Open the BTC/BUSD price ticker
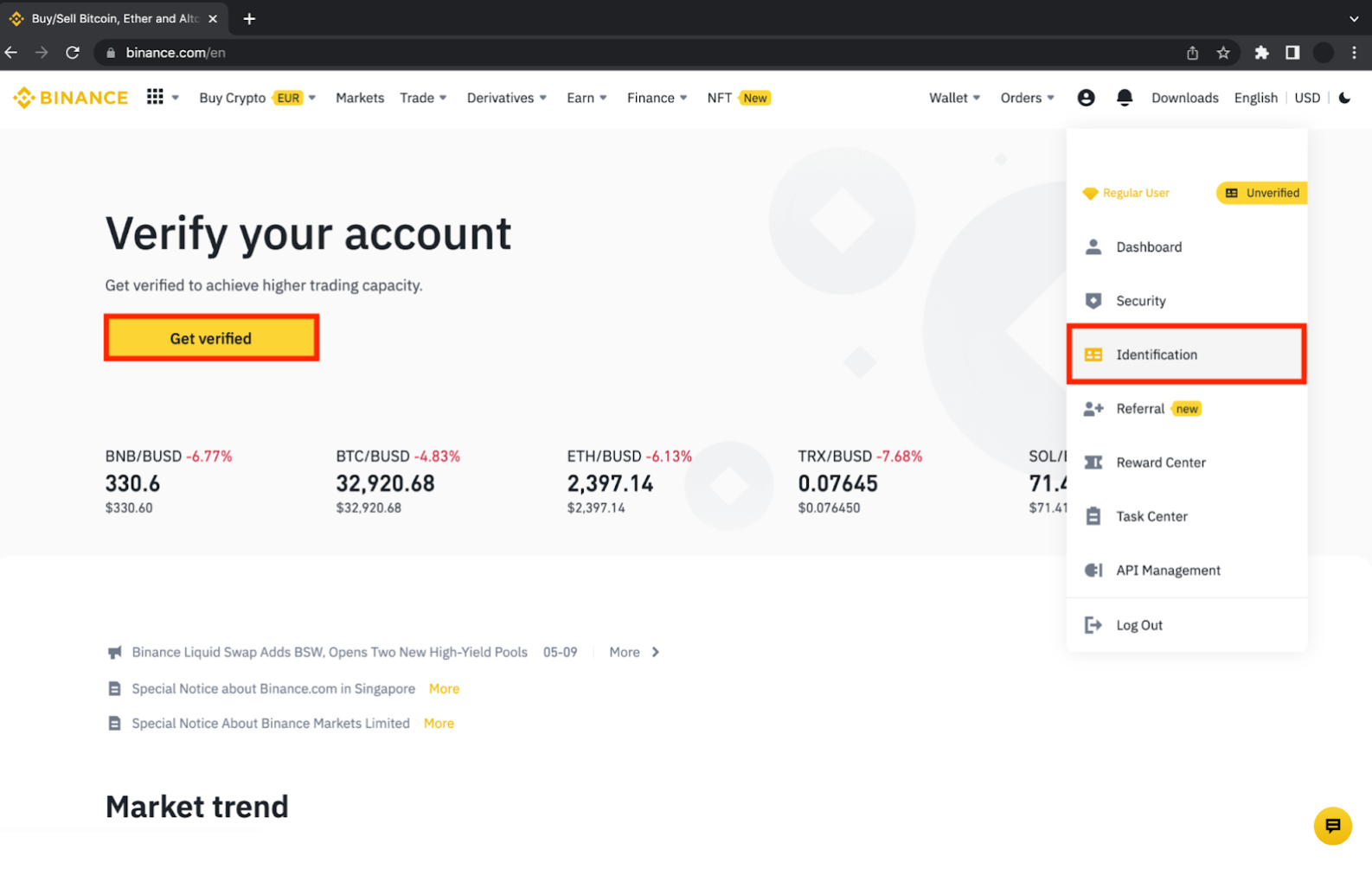The width and height of the screenshot is (1372, 875). click(x=398, y=482)
